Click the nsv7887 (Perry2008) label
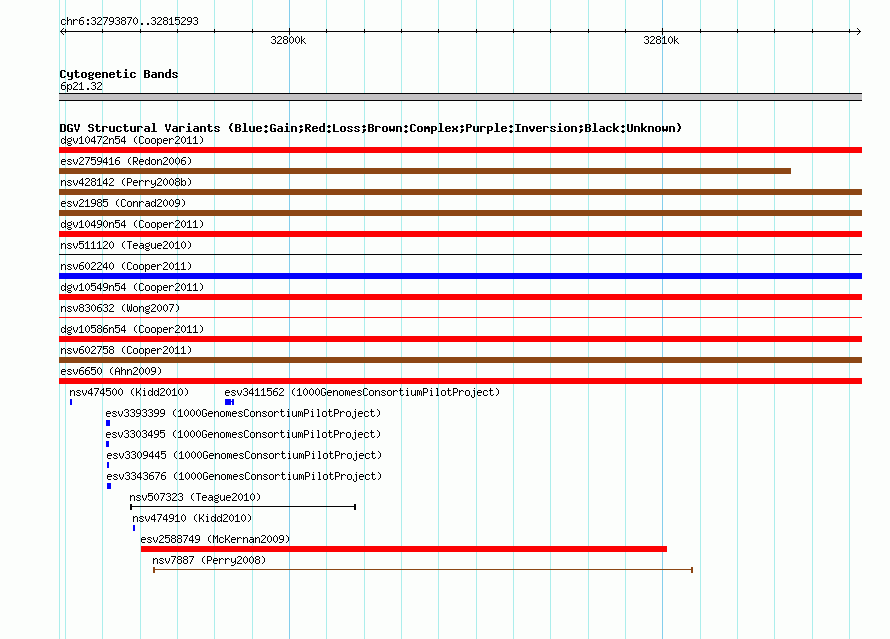This screenshot has height=639, width=890. (x=209, y=560)
